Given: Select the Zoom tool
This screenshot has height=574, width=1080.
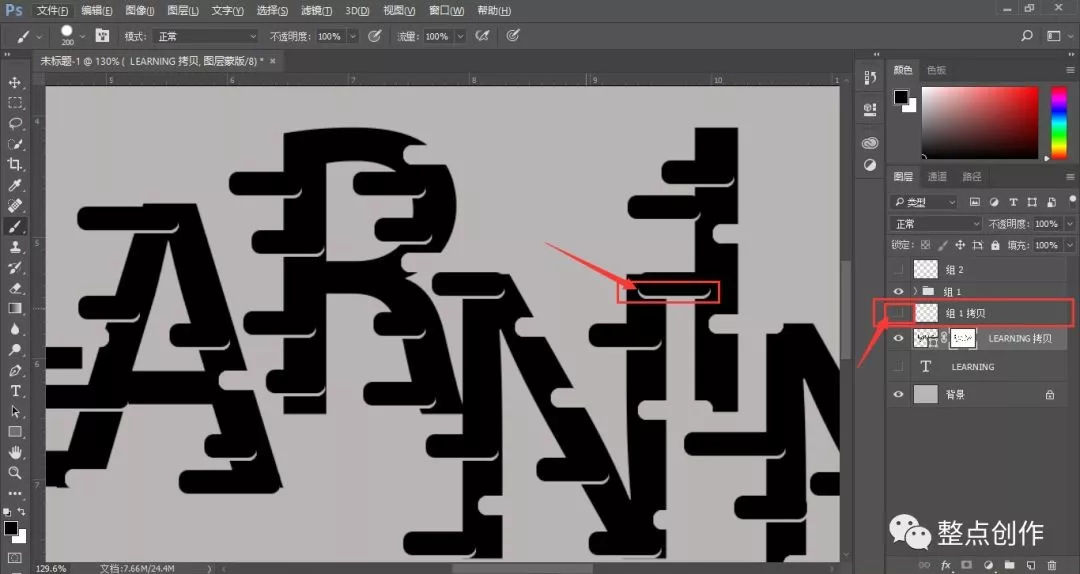Looking at the screenshot, I should pos(14,473).
